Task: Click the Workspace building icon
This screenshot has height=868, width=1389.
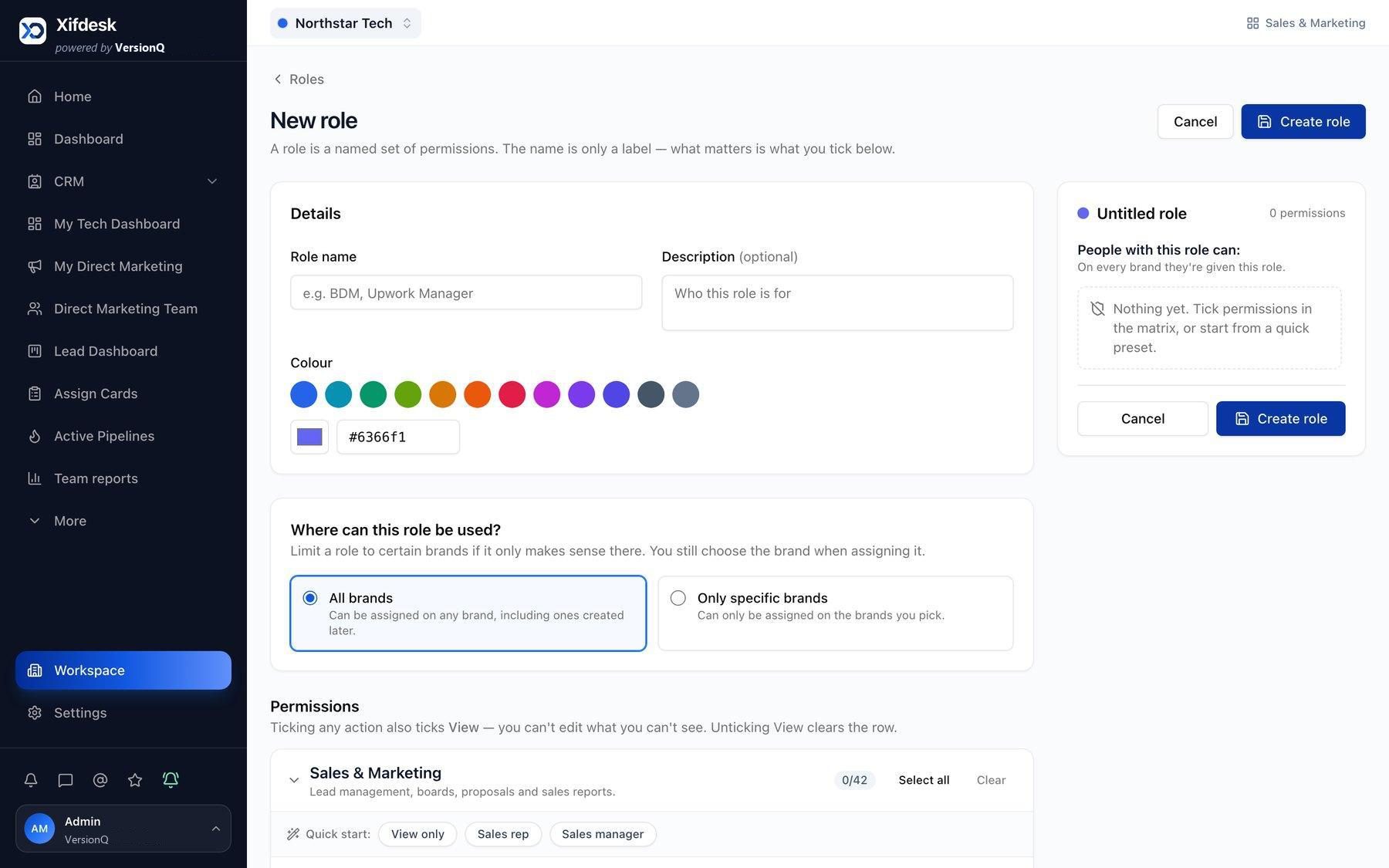Action: pos(35,670)
